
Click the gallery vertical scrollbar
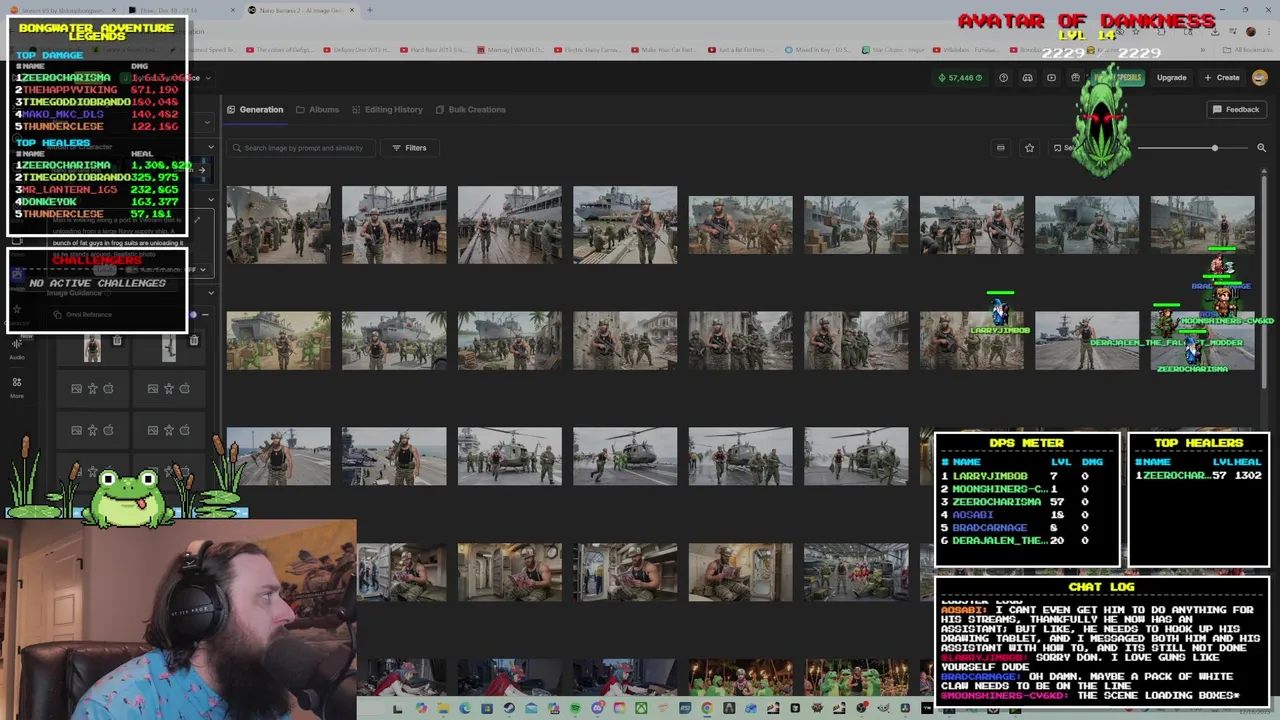tap(1265, 280)
